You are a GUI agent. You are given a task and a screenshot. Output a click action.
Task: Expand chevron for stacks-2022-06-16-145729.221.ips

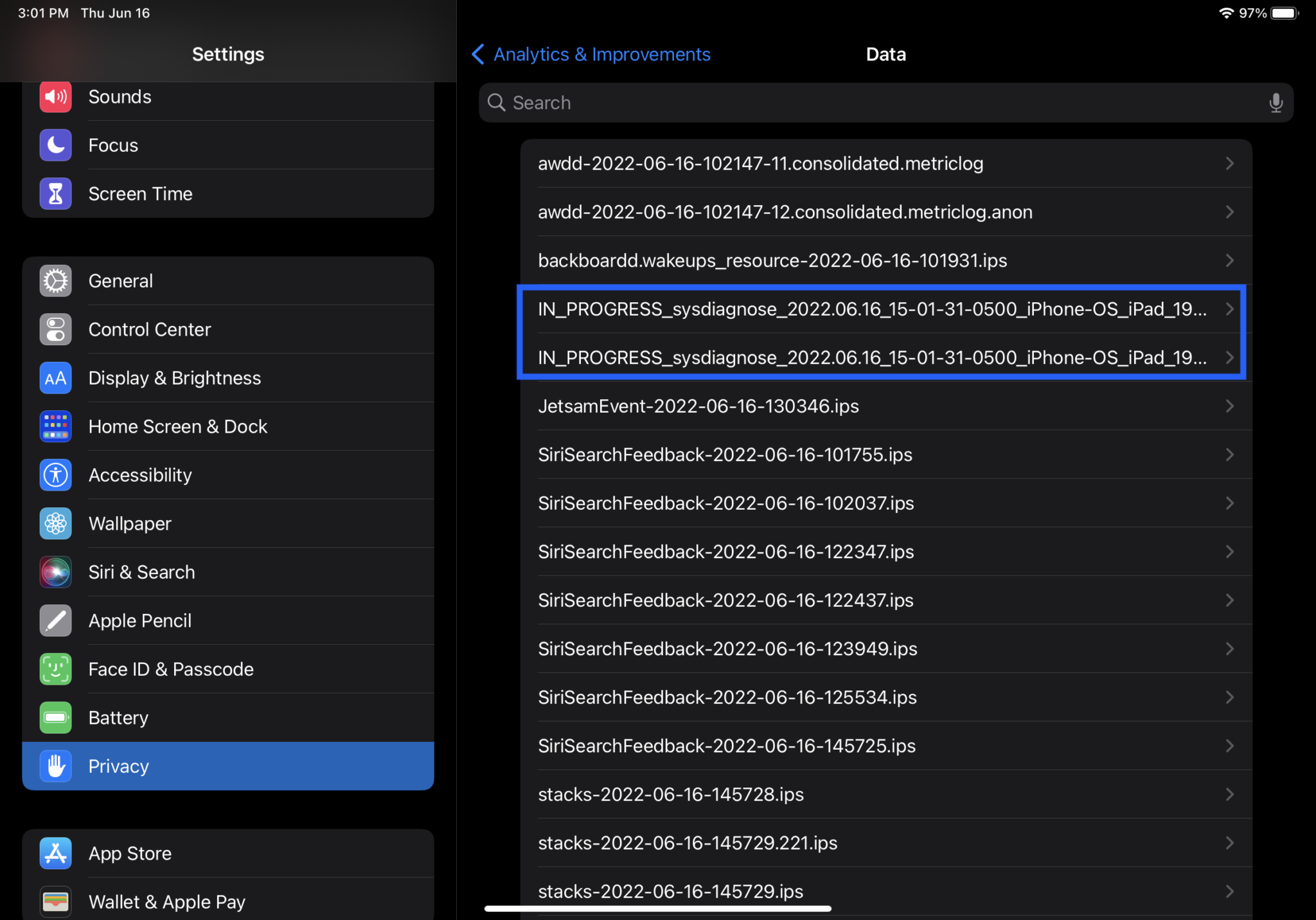coord(1229,843)
